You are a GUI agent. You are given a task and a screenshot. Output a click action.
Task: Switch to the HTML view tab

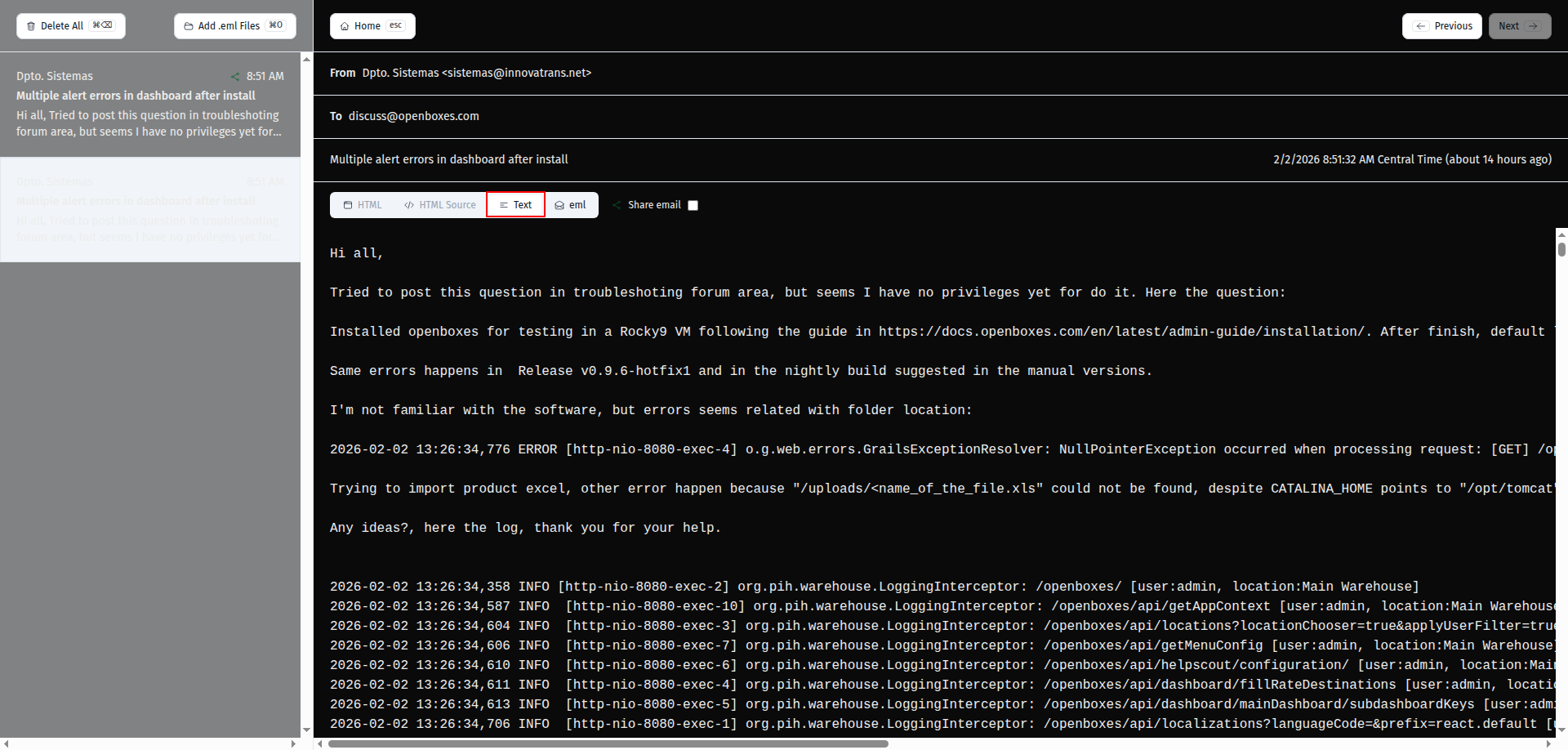pyautogui.click(x=363, y=205)
